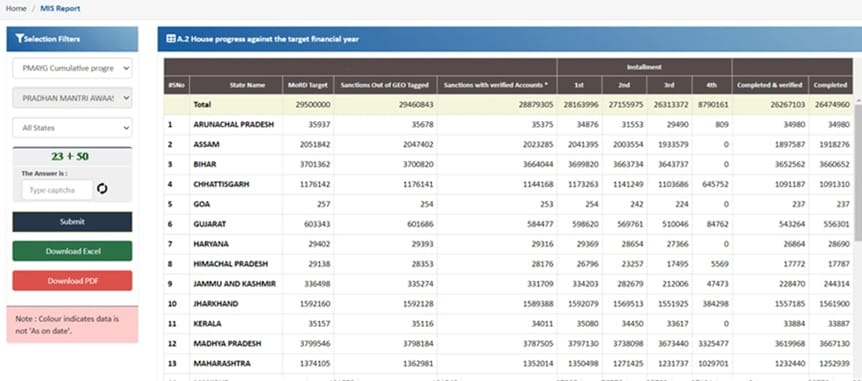
Task: Click the 3rd installment column header
Action: (x=669, y=85)
